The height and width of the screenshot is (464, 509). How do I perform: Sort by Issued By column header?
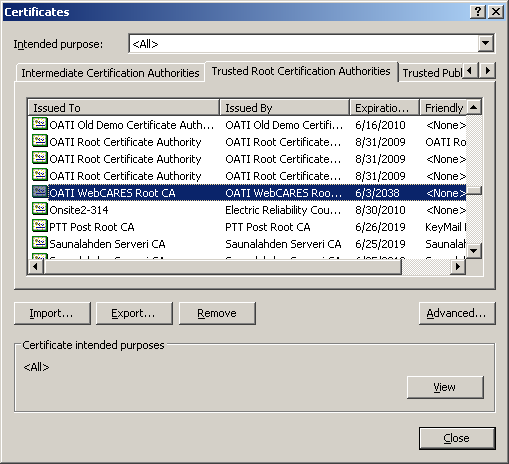[x=284, y=108]
